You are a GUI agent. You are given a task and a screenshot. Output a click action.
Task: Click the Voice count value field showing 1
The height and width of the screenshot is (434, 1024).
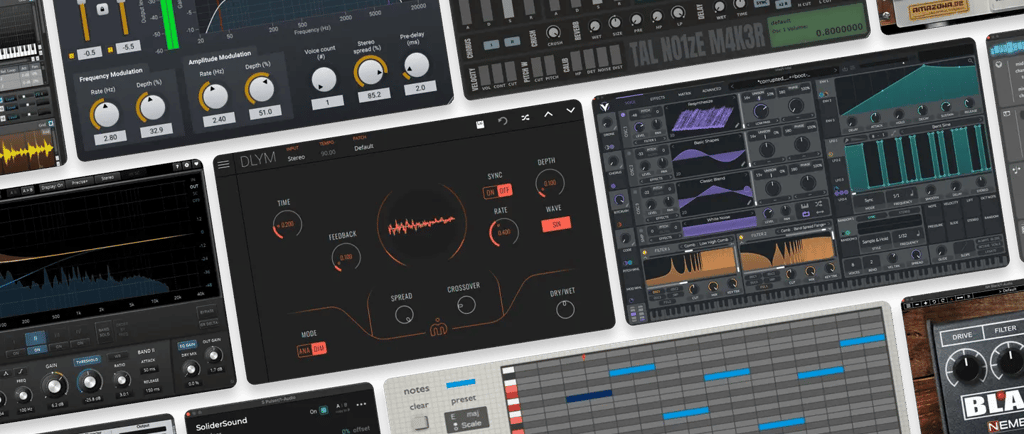(x=328, y=102)
